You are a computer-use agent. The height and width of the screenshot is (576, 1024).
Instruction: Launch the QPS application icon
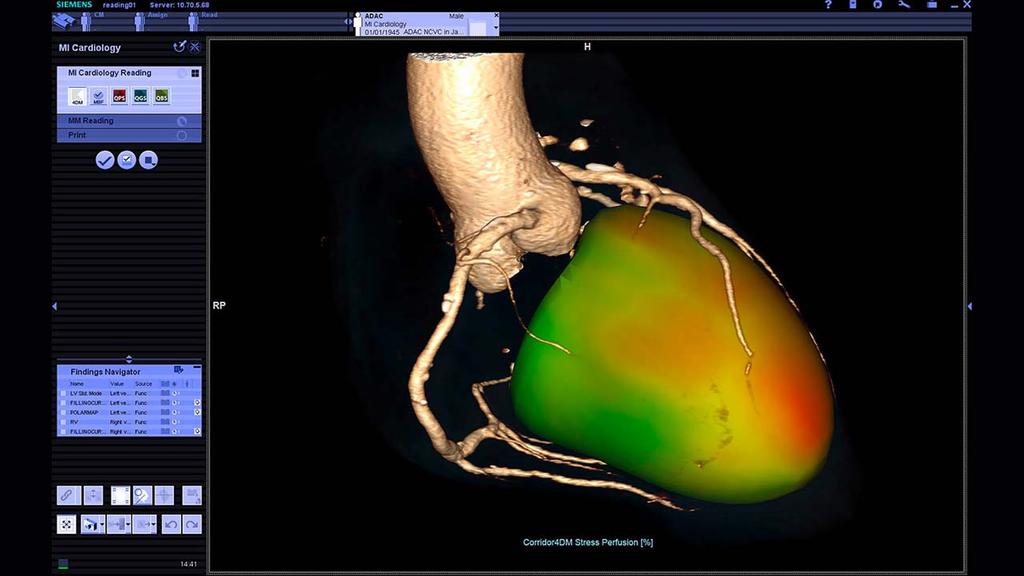click(x=119, y=96)
